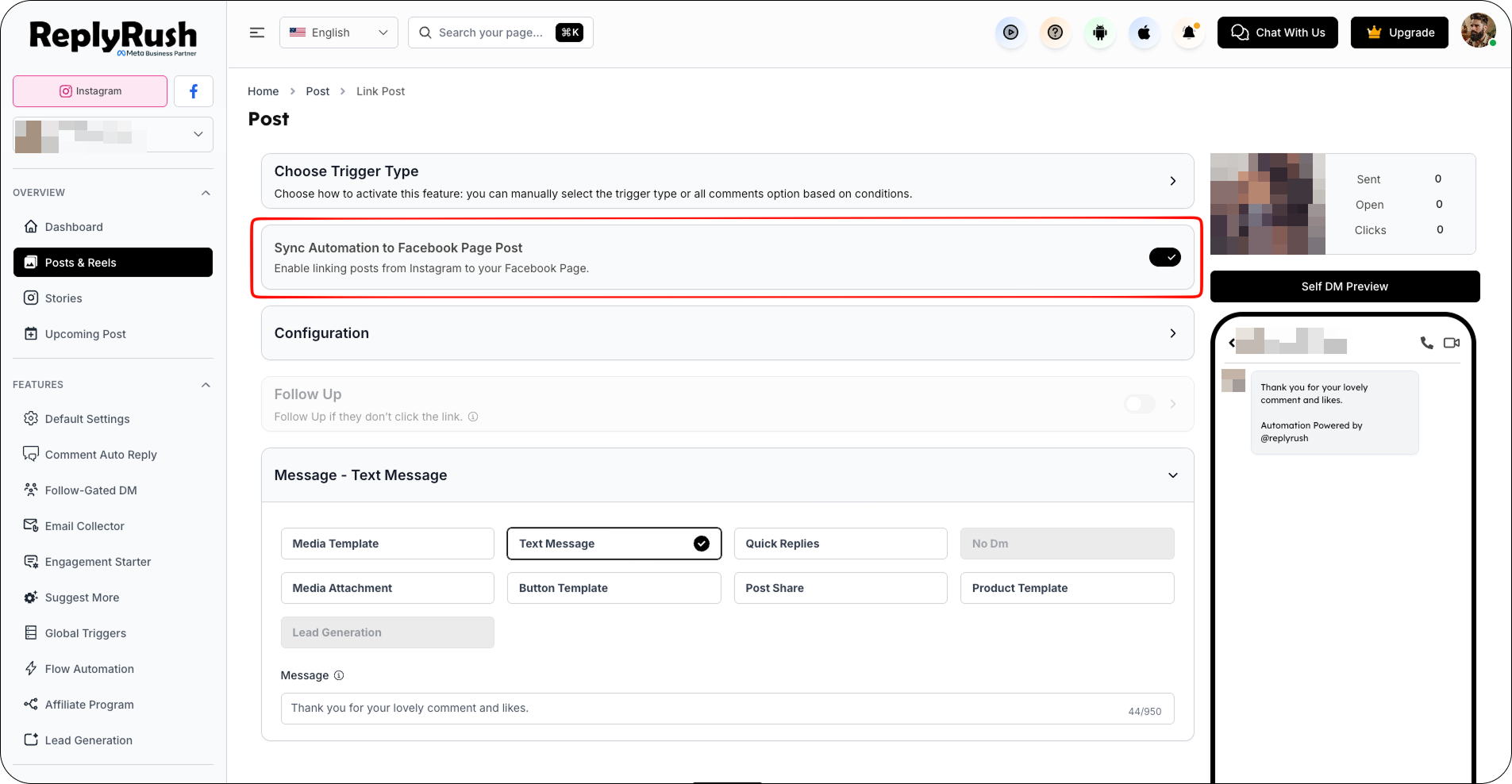Select Quick Replies message type
Image resolution: width=1512 pixels, height=784 pixels.
pyautogui.click(x=841, y=544)
